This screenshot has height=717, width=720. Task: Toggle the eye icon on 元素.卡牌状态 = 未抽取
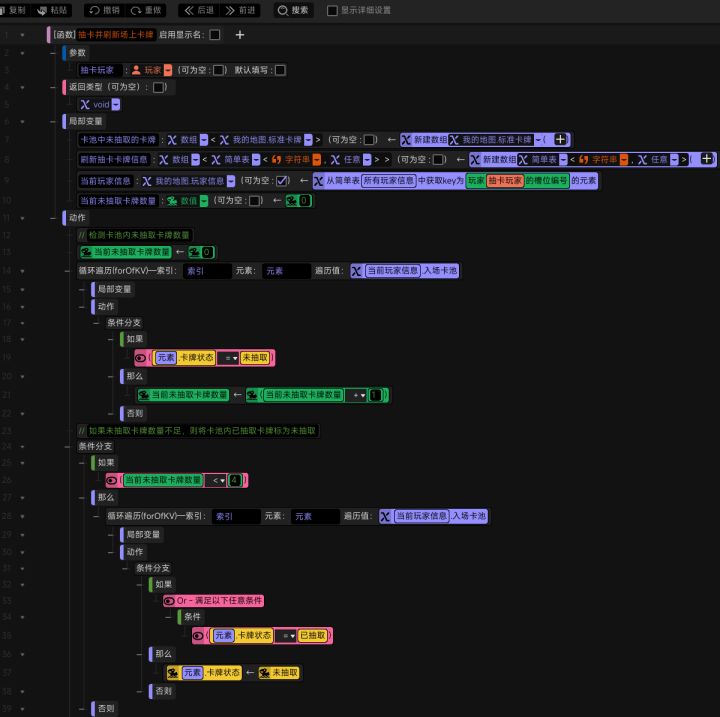point(141,358)
